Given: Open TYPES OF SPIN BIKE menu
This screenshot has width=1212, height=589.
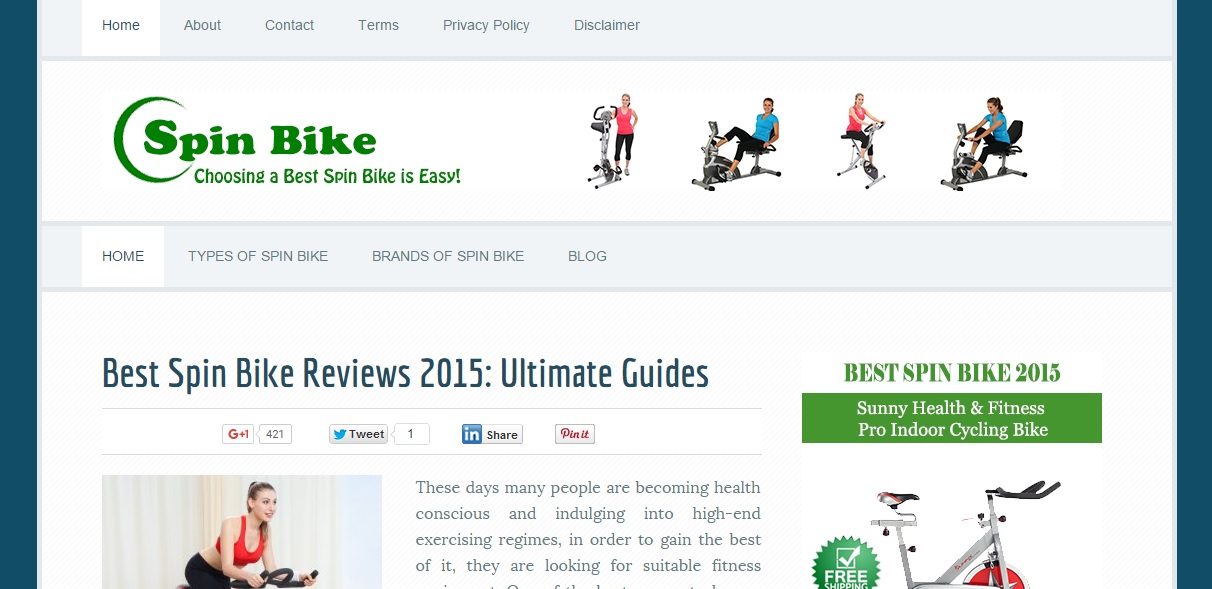Looking at the screenshot, I should pos(258,256).
